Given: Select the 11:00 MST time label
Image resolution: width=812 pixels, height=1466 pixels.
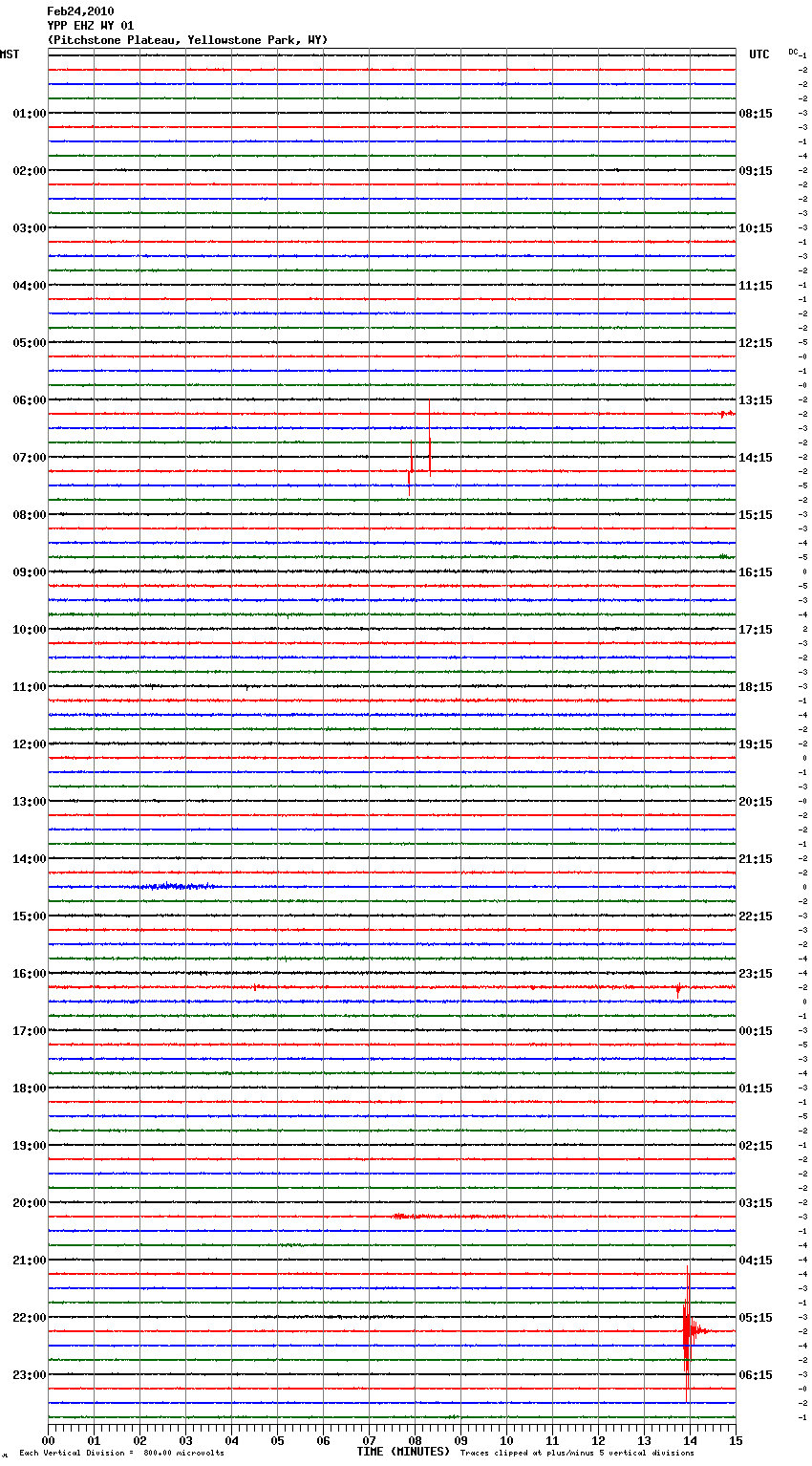Looking at the screenshot, I should [30, 687].
